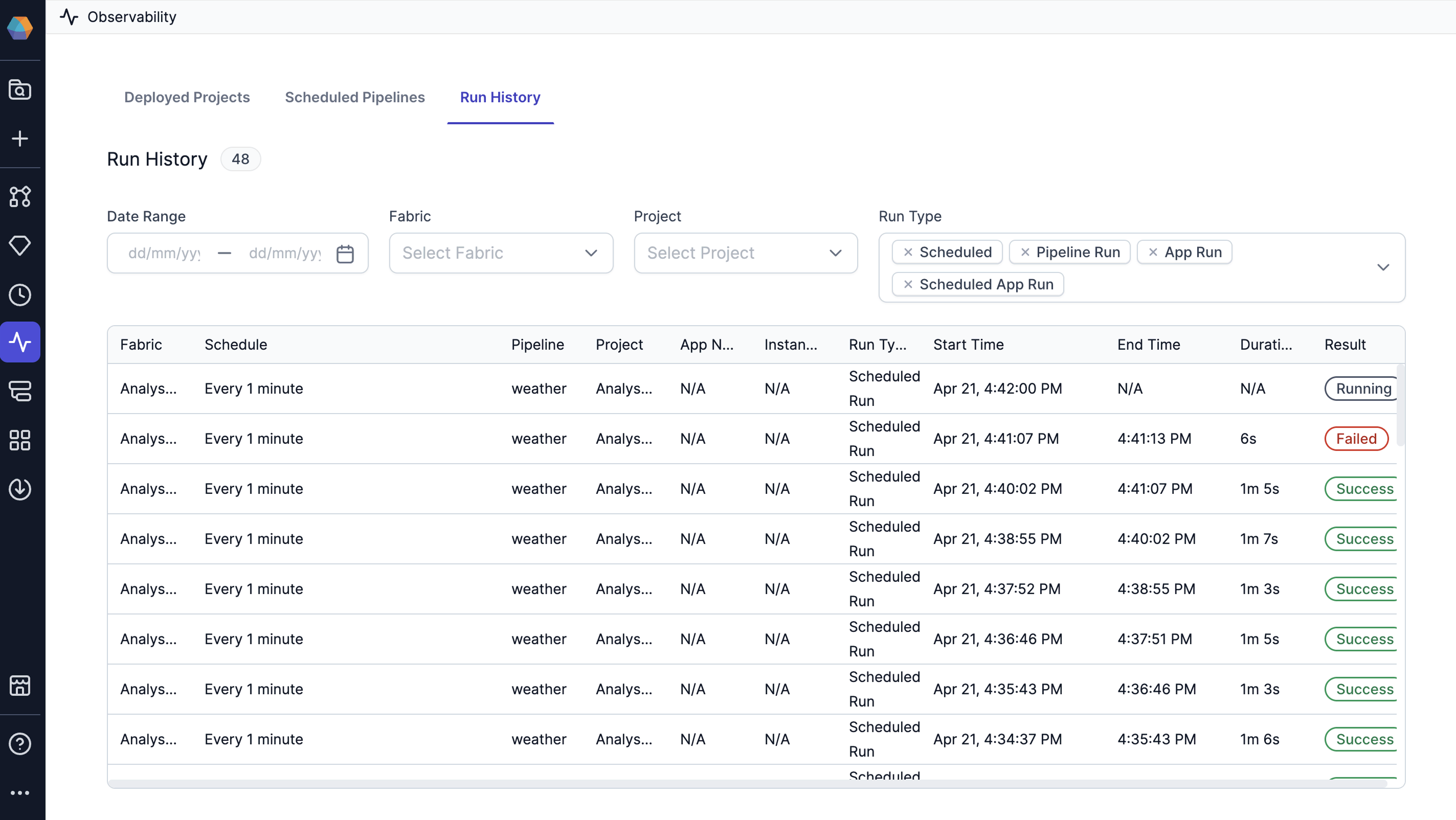Open the server/fabric stack icon in sidebar
Screen dimensions: 1456x820
20,391
